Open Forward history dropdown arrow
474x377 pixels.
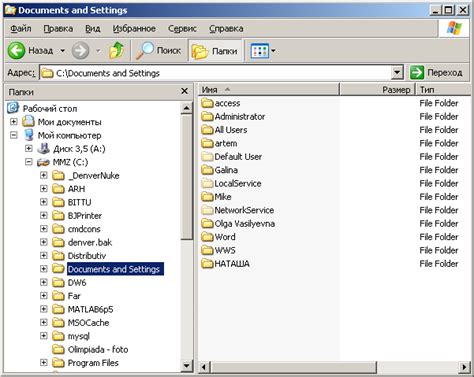(x=98, y=51)
